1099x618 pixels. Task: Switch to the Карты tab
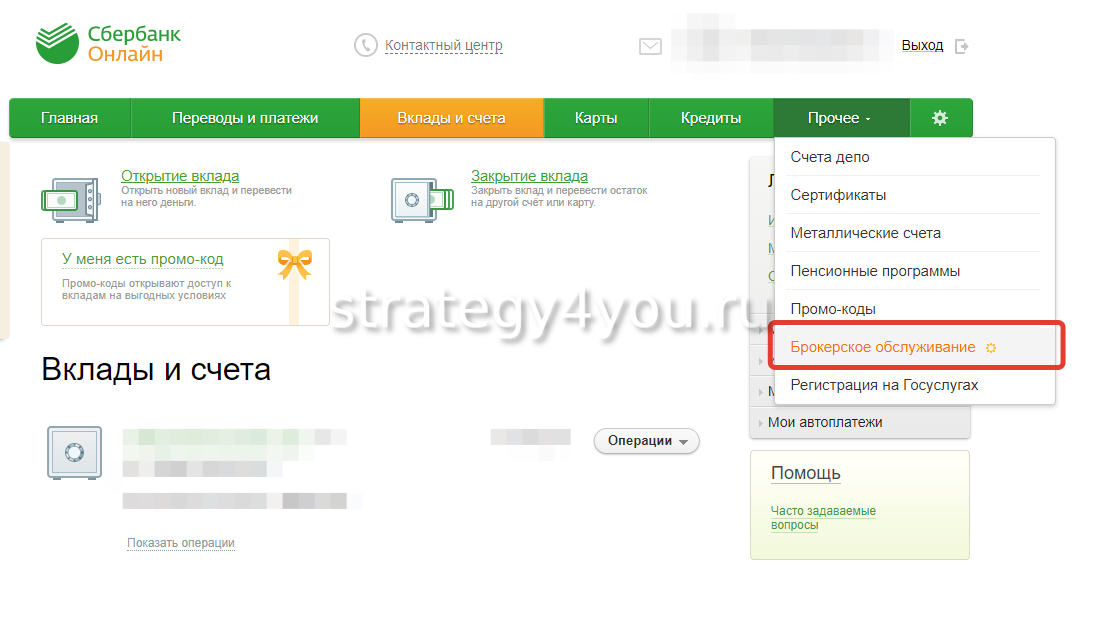(x=596, y=118)
